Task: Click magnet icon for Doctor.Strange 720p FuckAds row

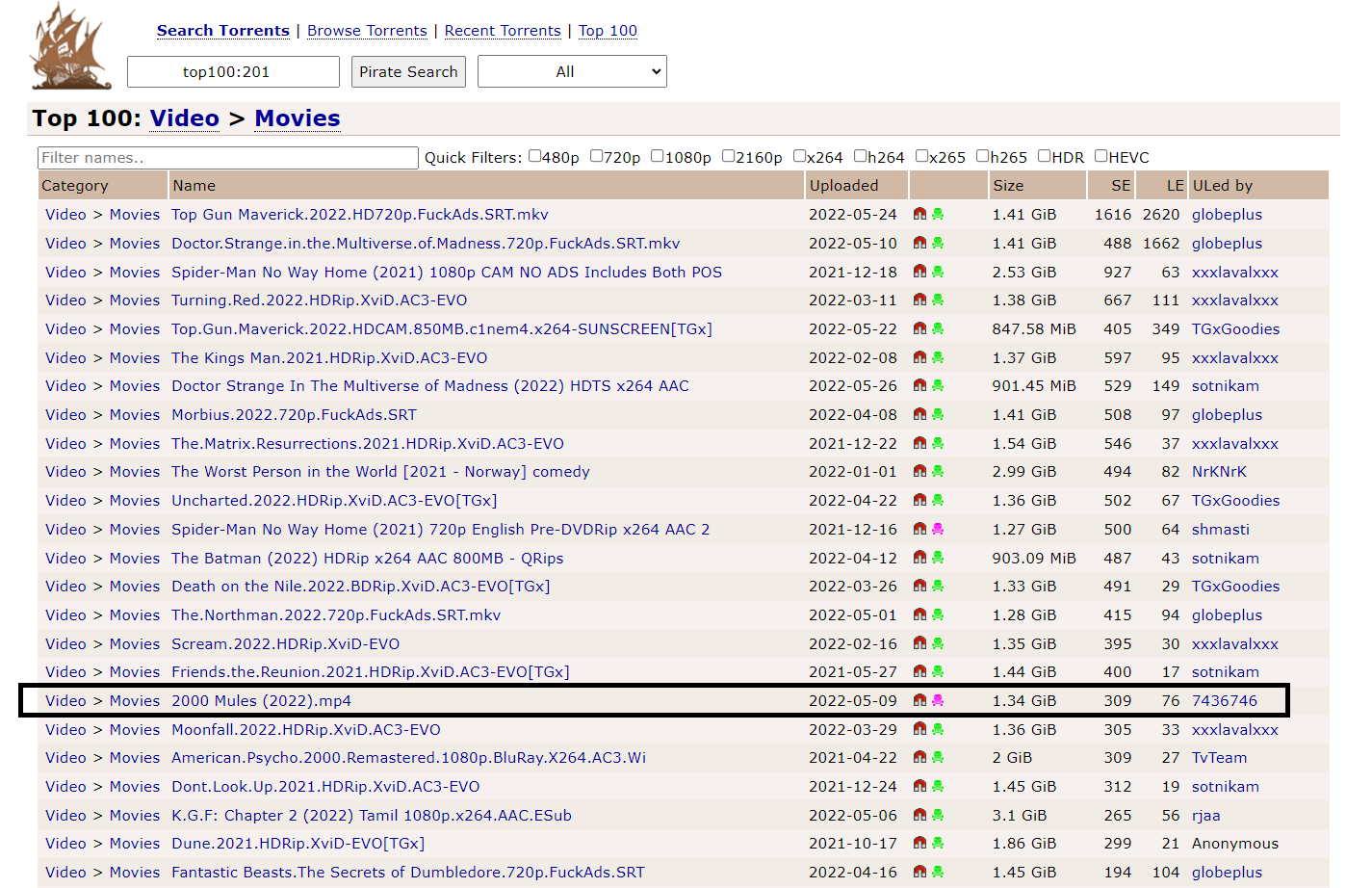Action: point(919,244)
